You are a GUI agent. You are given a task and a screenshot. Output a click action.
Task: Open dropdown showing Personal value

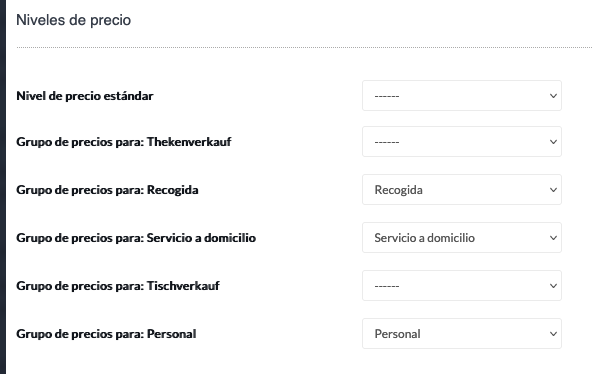coord(462,333)
